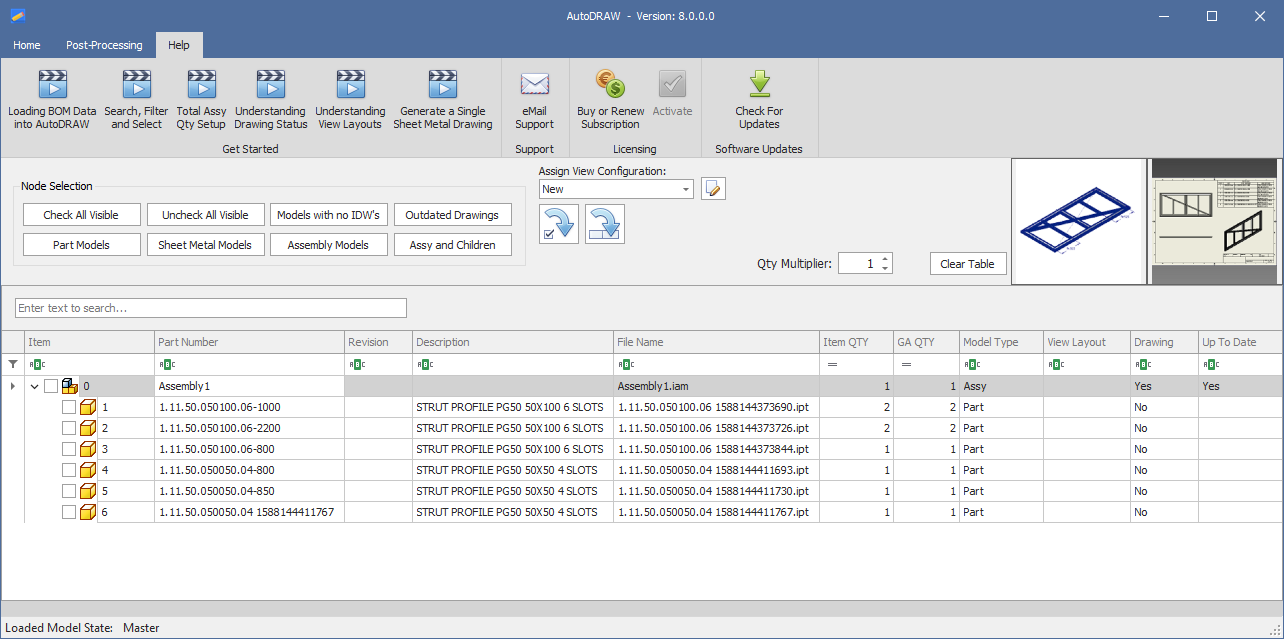The image size is (1284, 639).
Task: Collapse the Assembly1 tree node
Action: click(35, 386)
